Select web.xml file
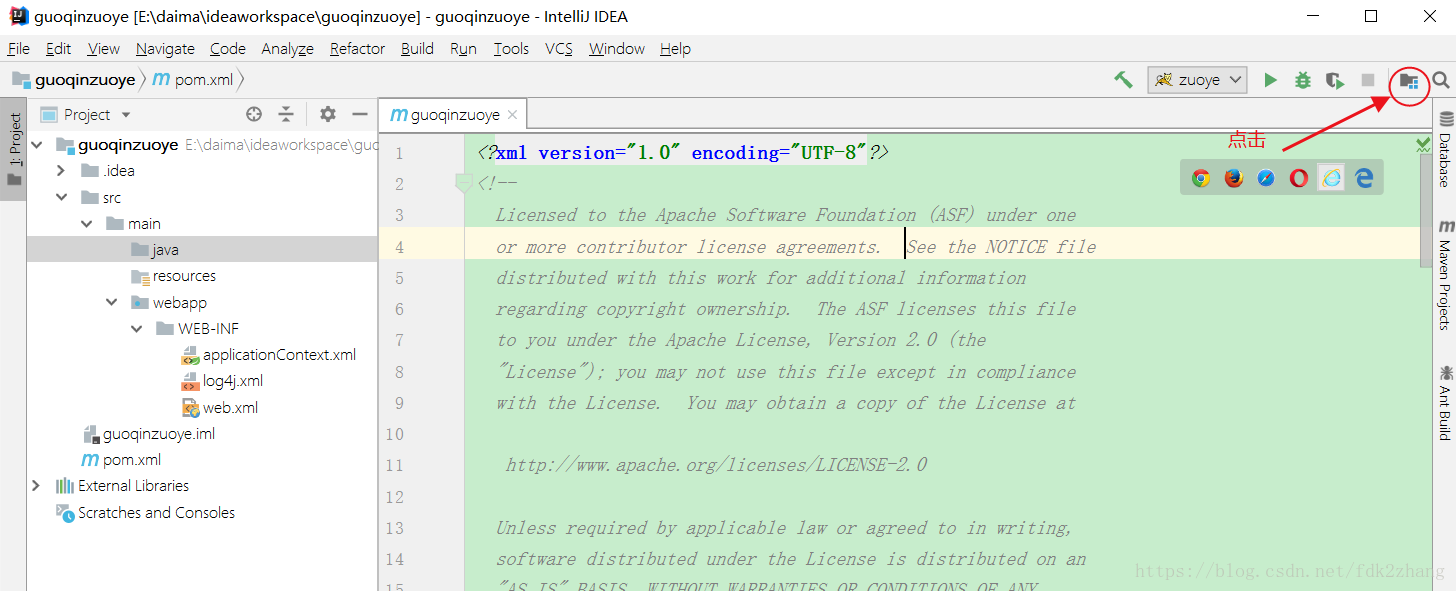Image resolution: width=1456 pixels, height=591 pixels. [x=219, y=408]
